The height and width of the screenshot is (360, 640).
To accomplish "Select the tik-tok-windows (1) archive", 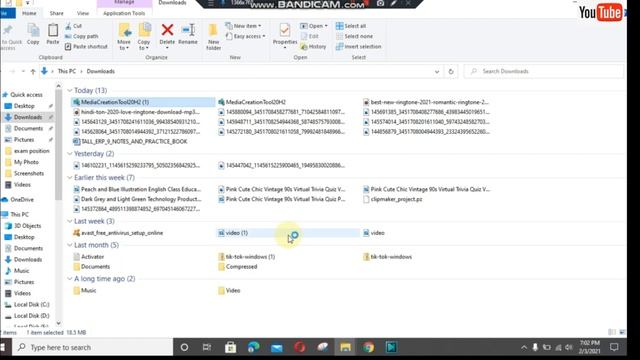I will (246, 257).
